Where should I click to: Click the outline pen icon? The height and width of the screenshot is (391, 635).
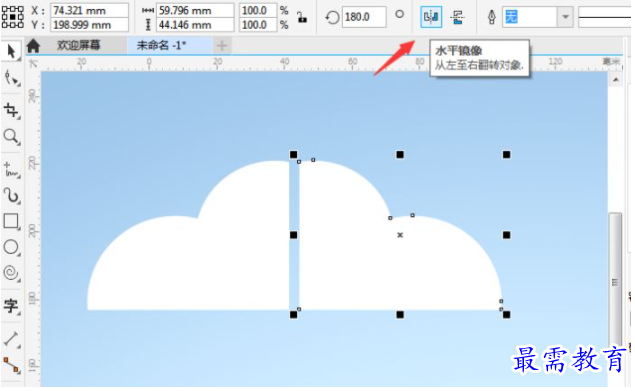pyautogui.click(x=491, y=17)
